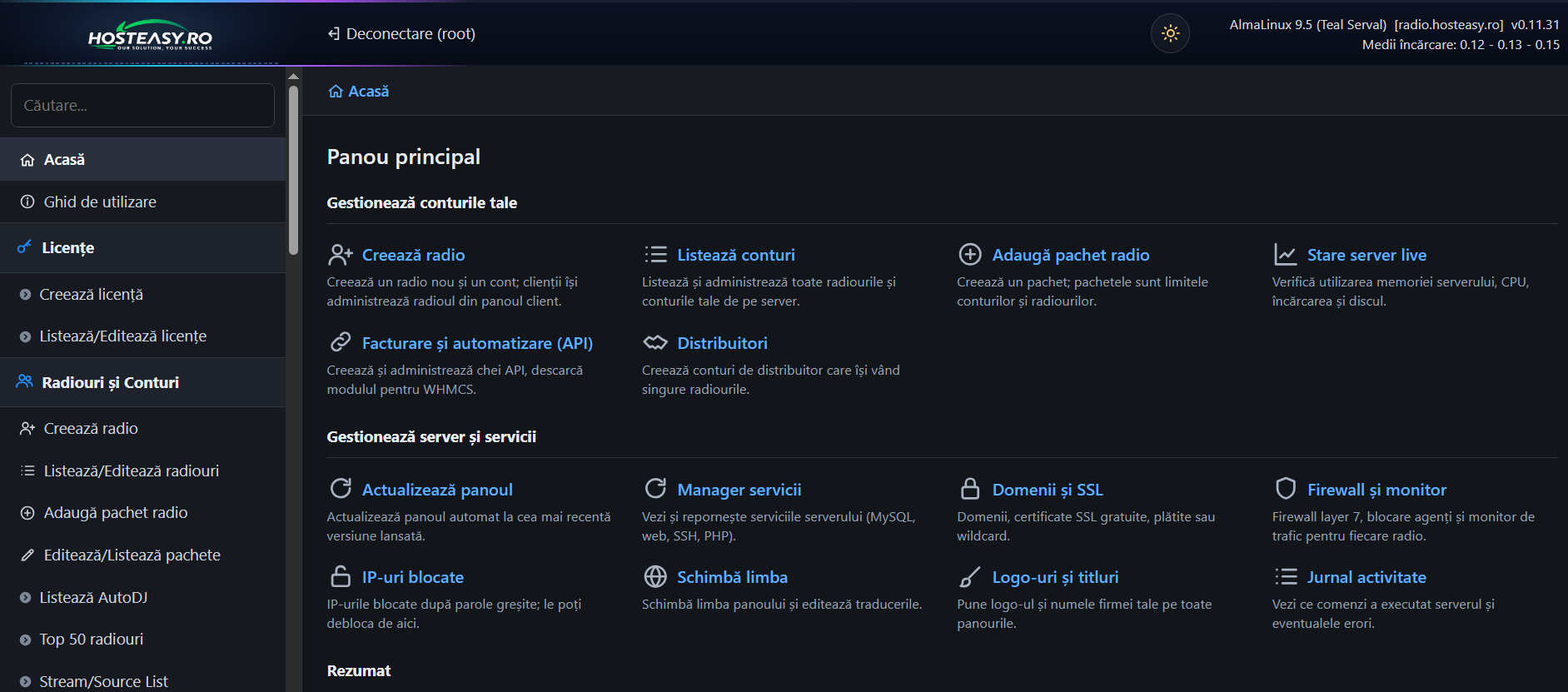Image resolution: width=1568 pixels, height=692 pixels.
Task: Click the Creează radio user-plus icon in main panel
Action: (340, 255)
